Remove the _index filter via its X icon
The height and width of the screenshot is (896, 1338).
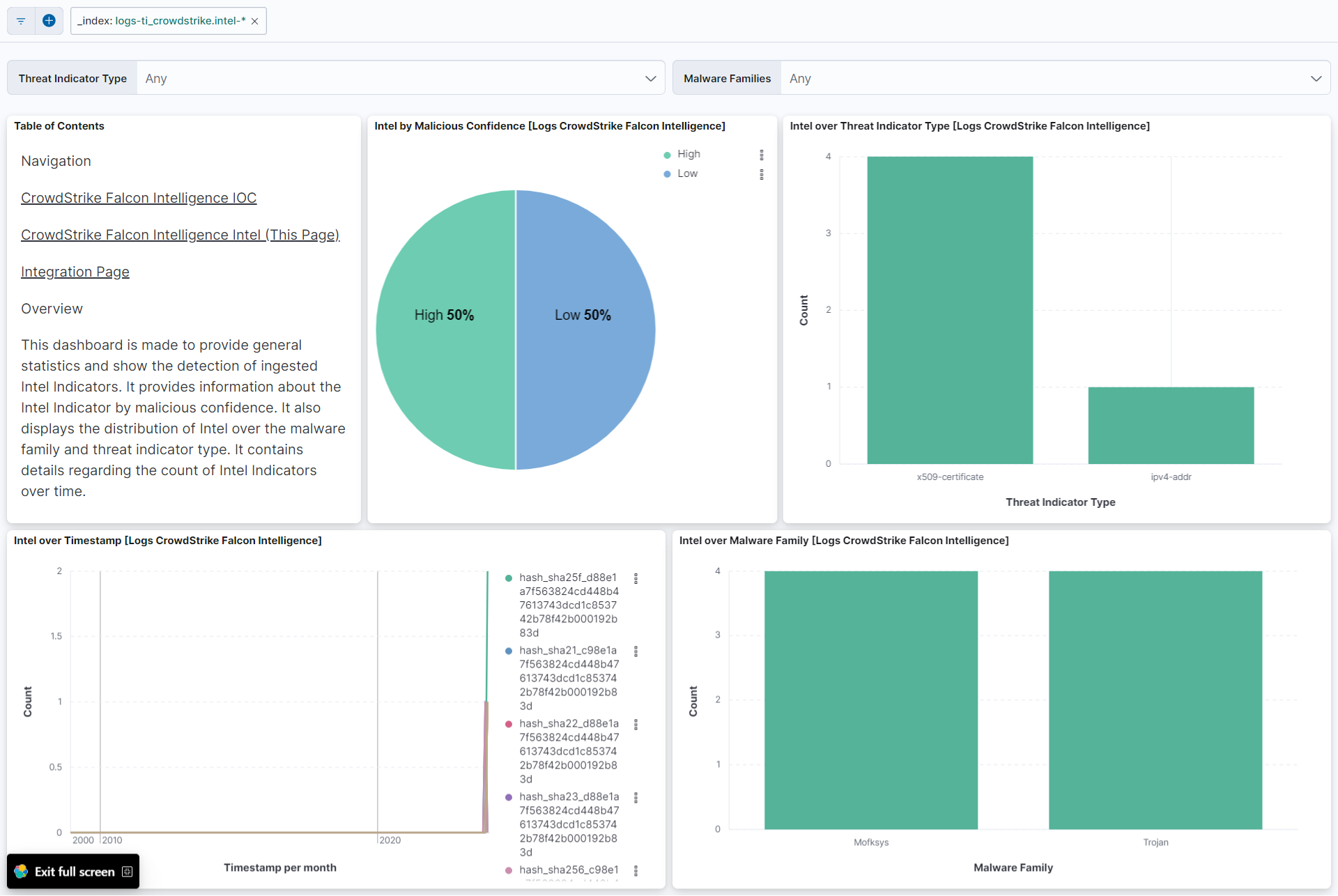coord(254,21)
